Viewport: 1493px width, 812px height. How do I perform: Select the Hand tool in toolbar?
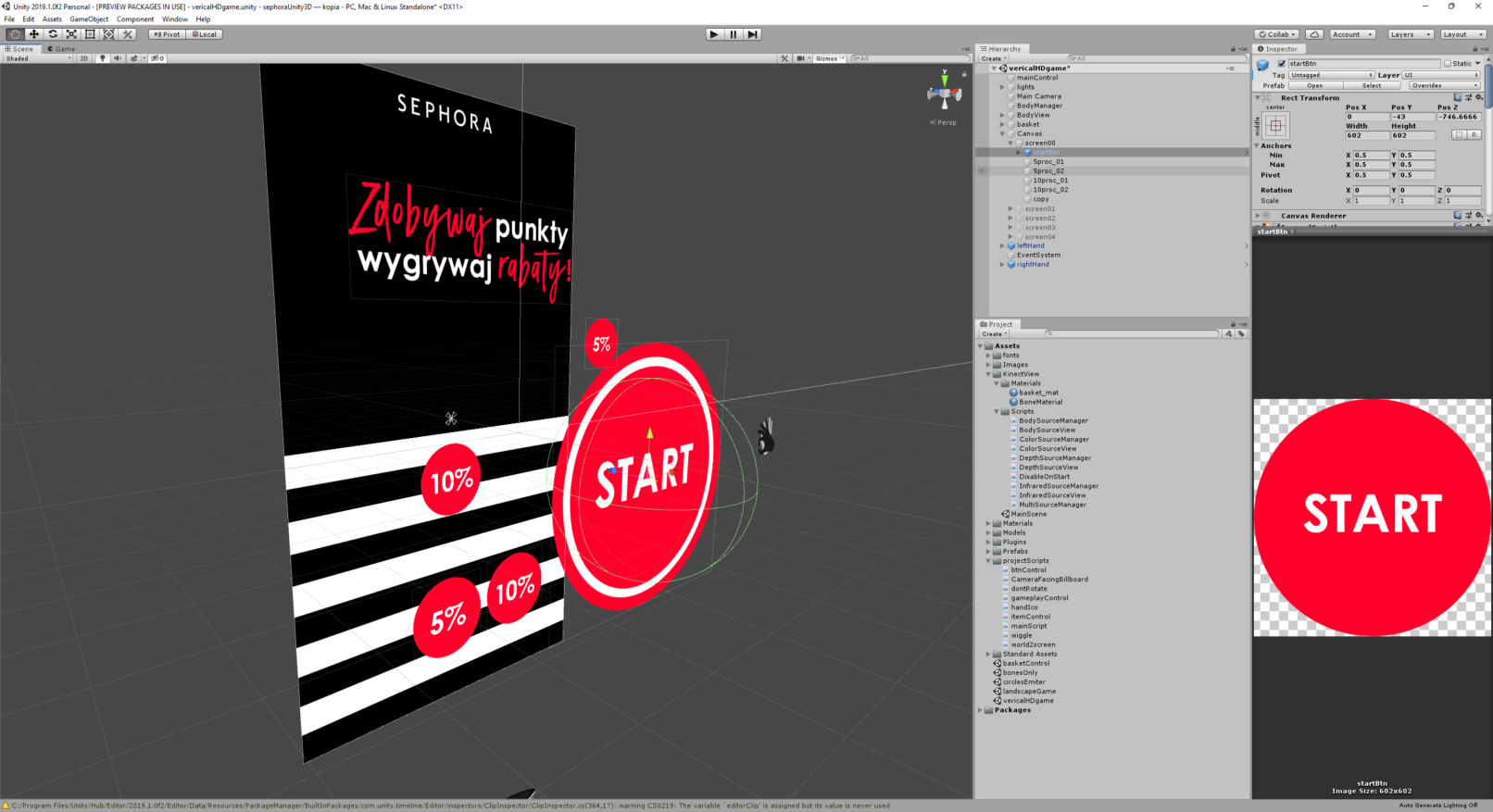coord(15,34)
